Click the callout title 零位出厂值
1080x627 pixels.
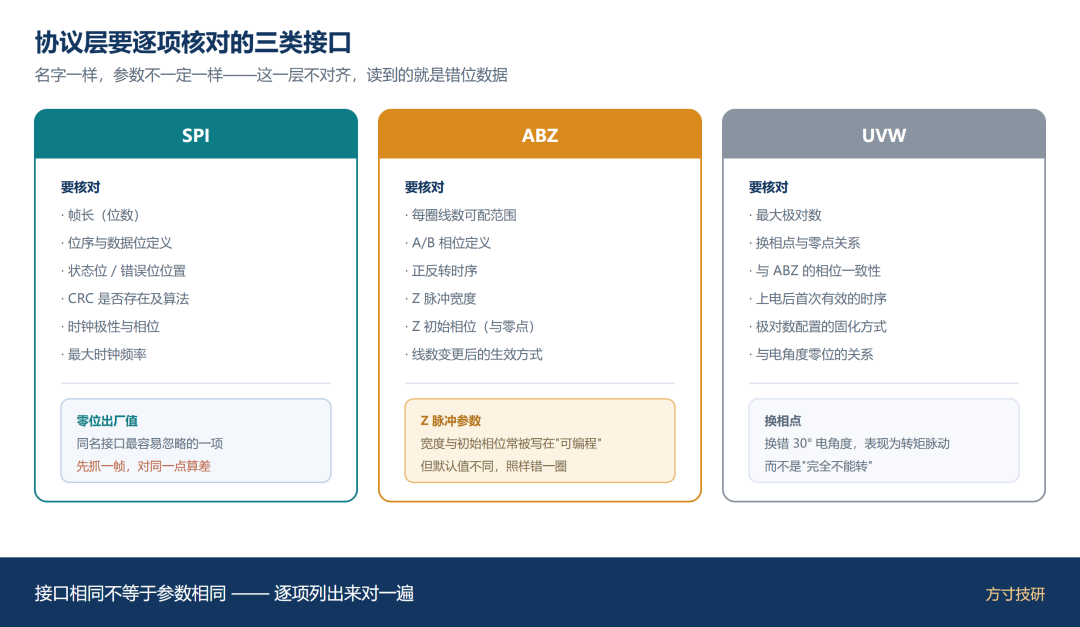click(x=107, y=420)
